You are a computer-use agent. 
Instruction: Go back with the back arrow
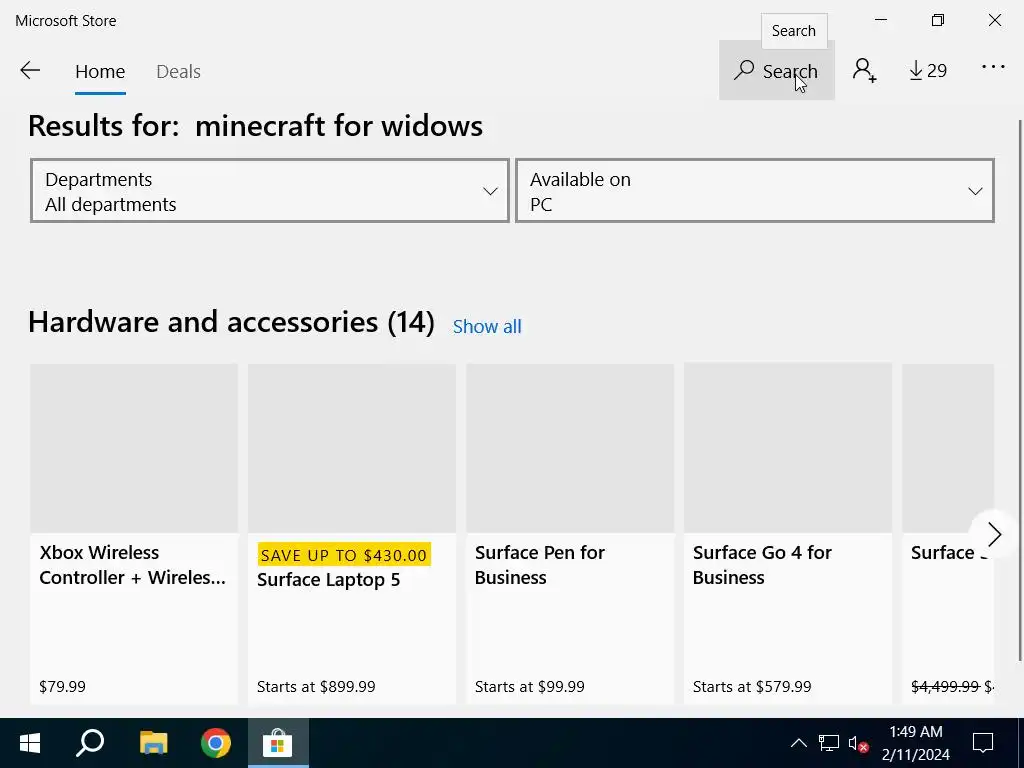click(30, 71)
